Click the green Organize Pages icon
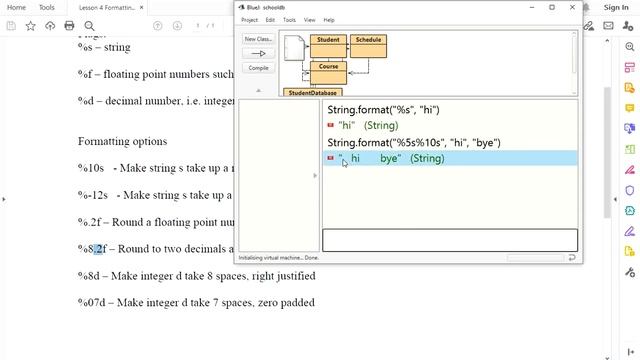 coord(629,149)
